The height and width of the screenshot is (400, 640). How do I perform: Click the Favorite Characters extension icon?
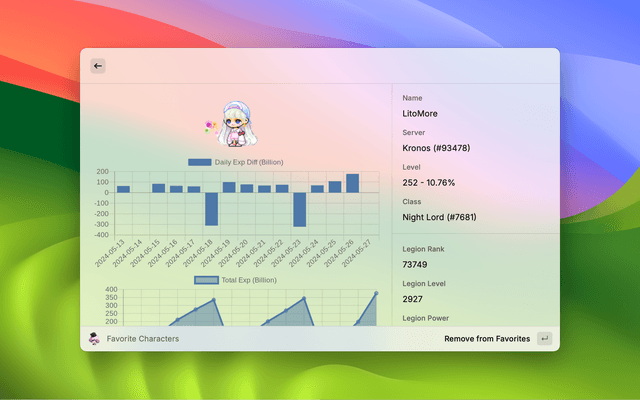(94, 339)
